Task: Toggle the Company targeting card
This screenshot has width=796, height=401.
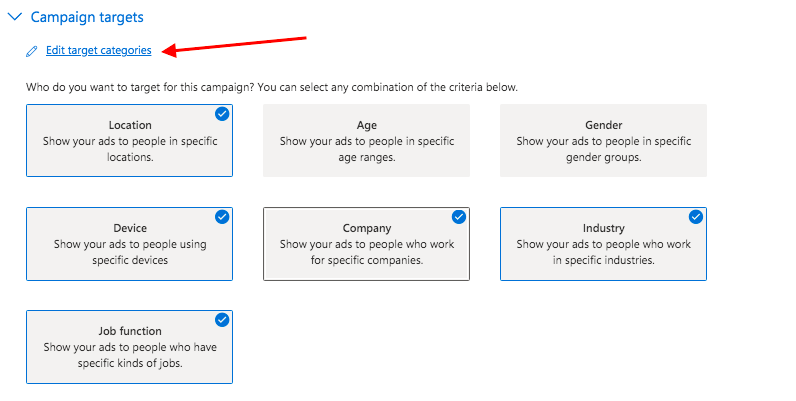Action: coord(367,244)
